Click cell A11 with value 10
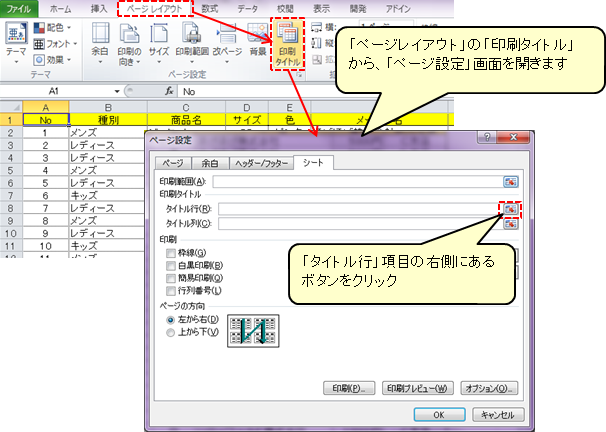 point(46,246)
